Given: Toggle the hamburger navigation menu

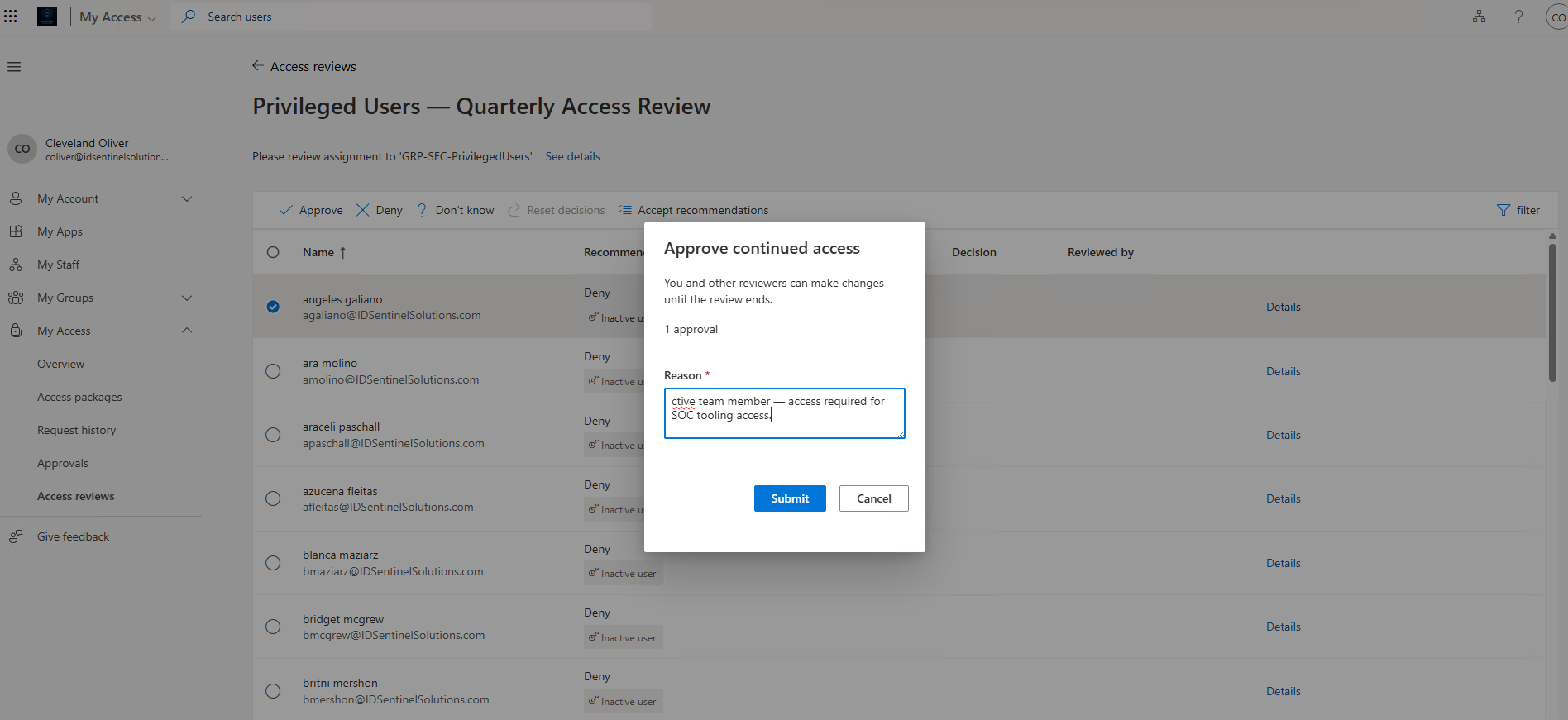Looking at the screenshot, I should (14, 67).
